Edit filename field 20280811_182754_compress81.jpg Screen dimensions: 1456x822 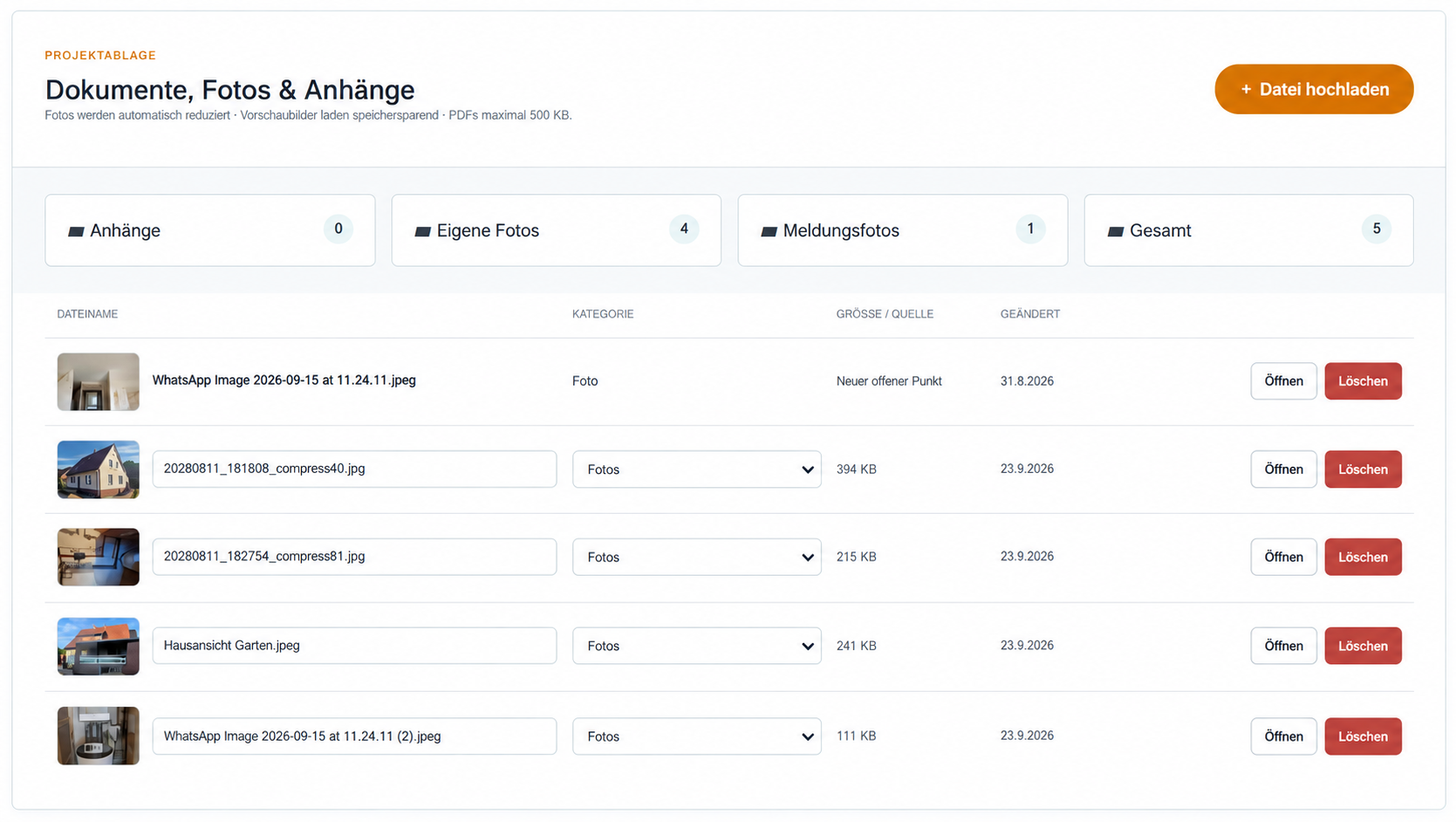pos(354,557)
